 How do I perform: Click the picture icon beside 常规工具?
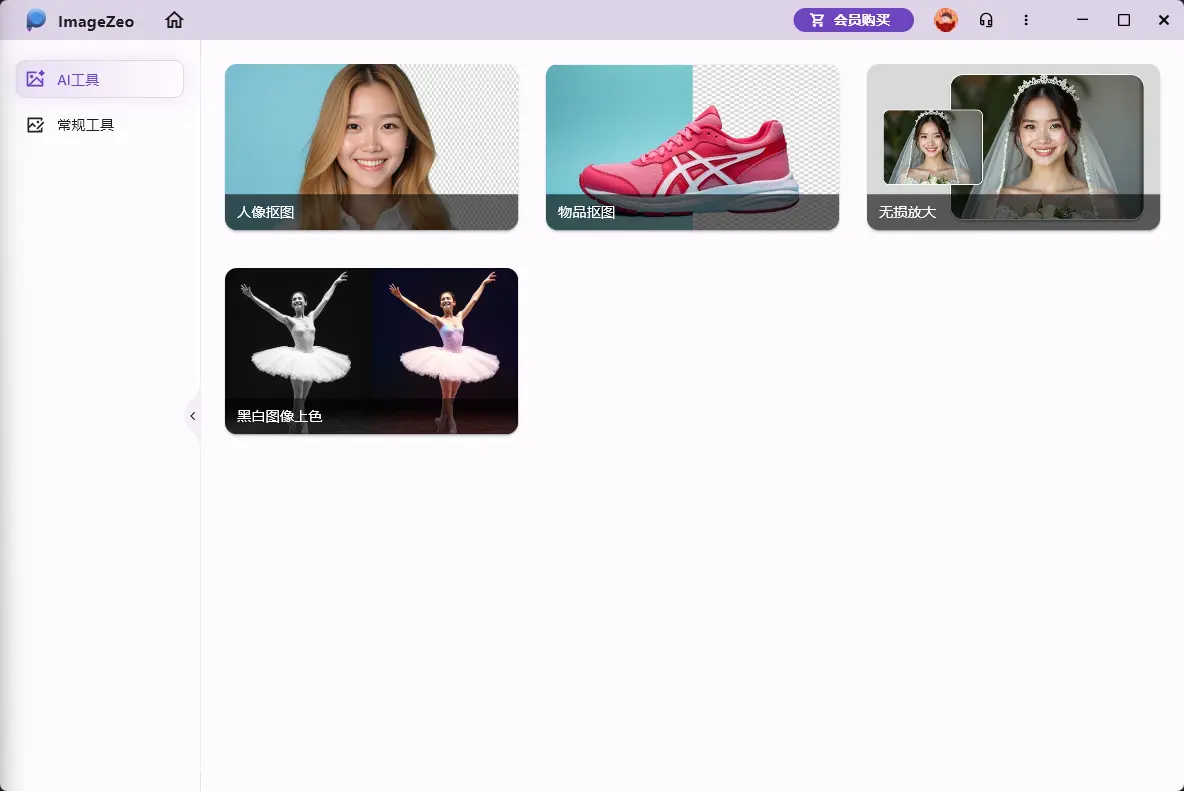[x=36, y=125]
